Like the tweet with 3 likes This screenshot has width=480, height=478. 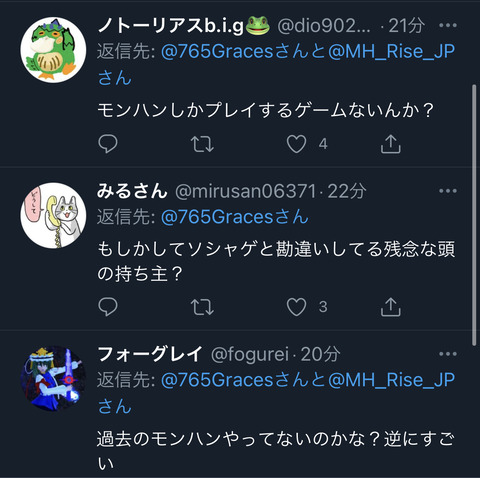click(296, 307)
